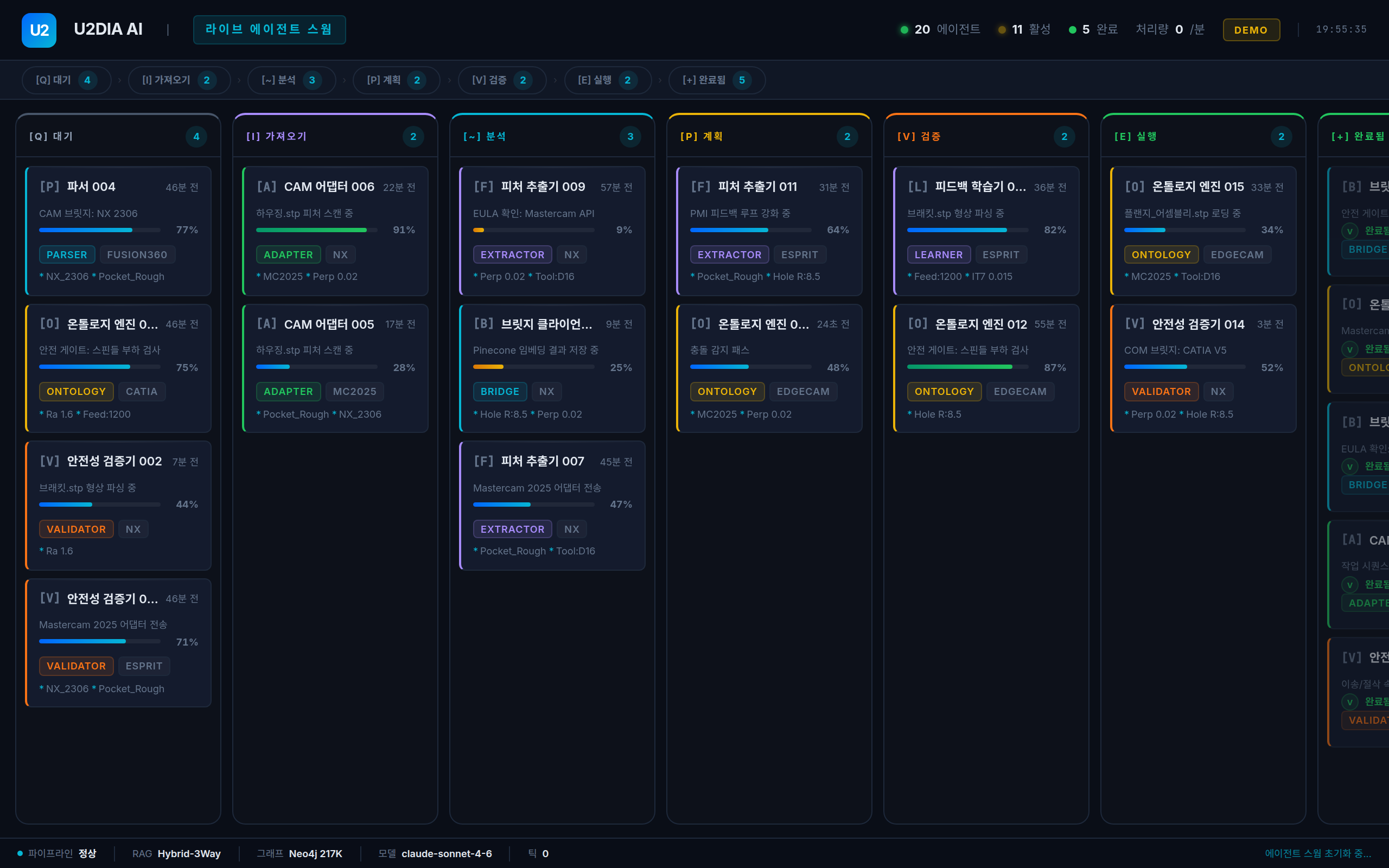
Task: Select the [~] 분석 pipeline stage pill
Action: click(291, 80)
